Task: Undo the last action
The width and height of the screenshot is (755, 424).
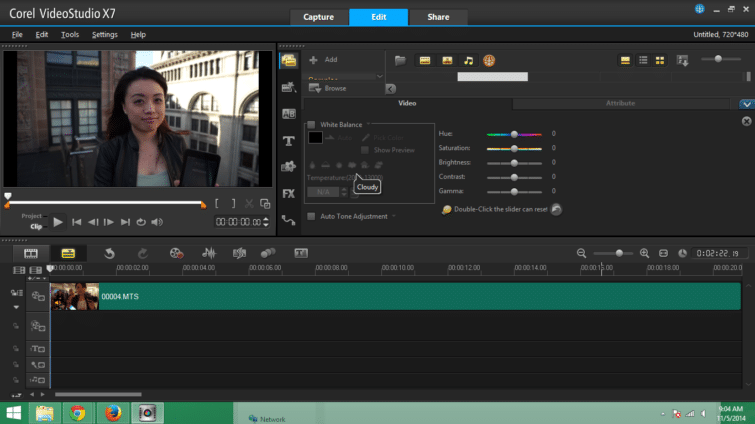Action: point(109,253)
